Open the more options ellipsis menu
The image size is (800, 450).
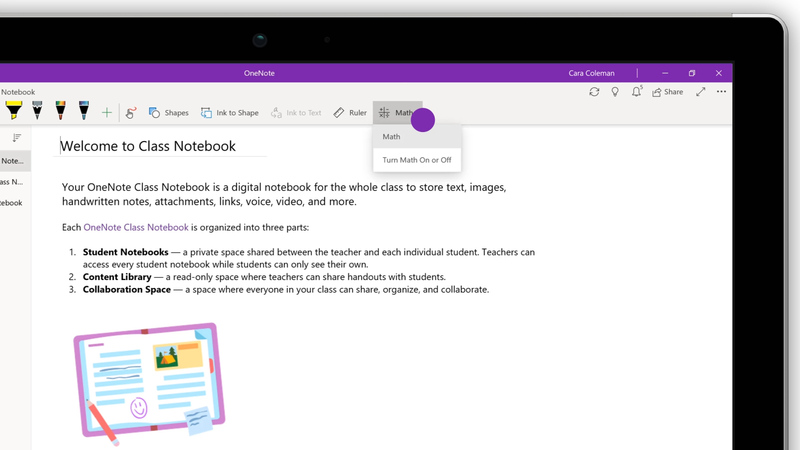click(x=721, y=92)
